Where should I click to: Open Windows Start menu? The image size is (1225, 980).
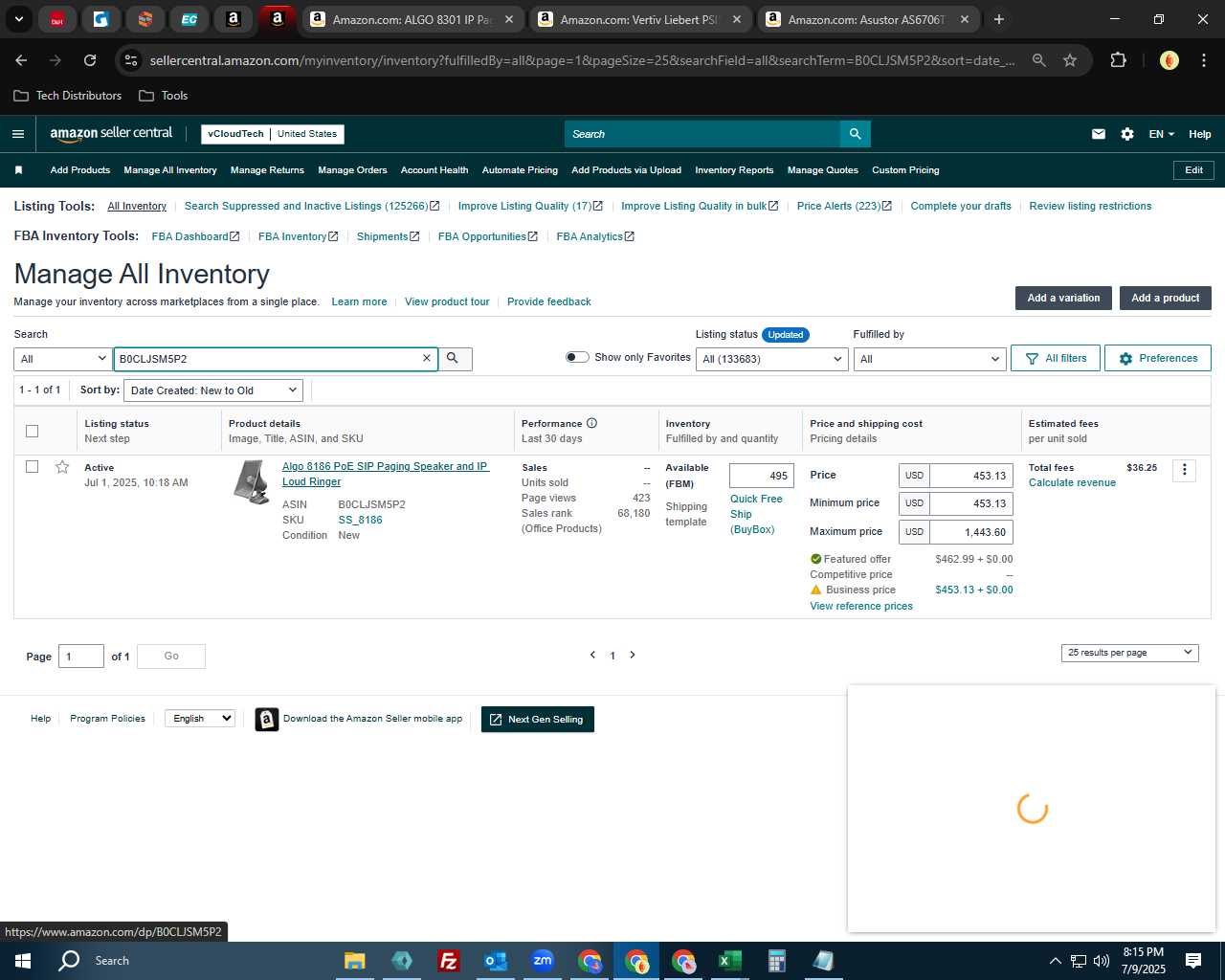(x=23, y=961)
